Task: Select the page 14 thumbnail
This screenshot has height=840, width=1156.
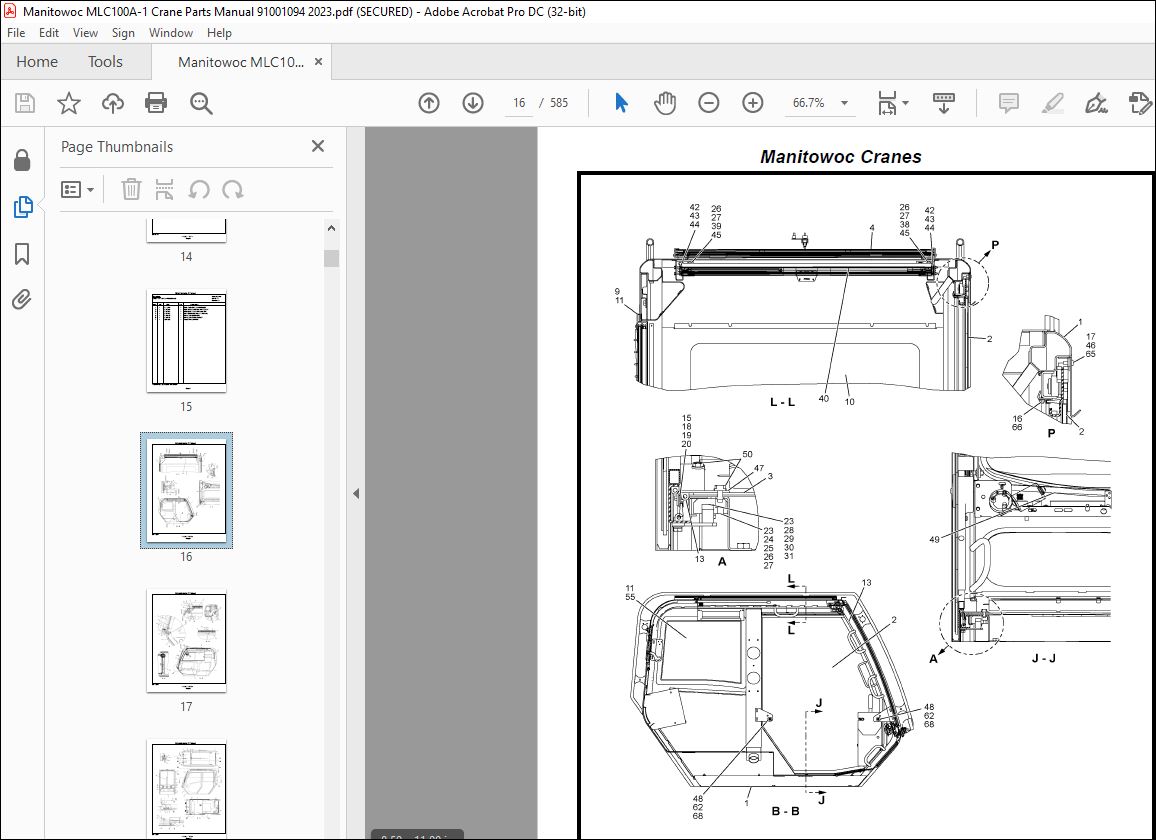Action: 186,231
